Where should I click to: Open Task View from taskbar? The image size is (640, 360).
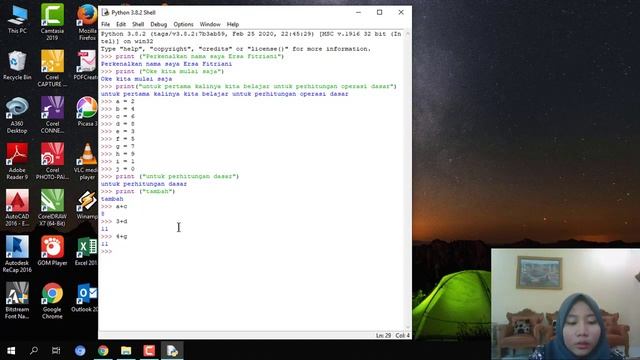pos(56,351)
